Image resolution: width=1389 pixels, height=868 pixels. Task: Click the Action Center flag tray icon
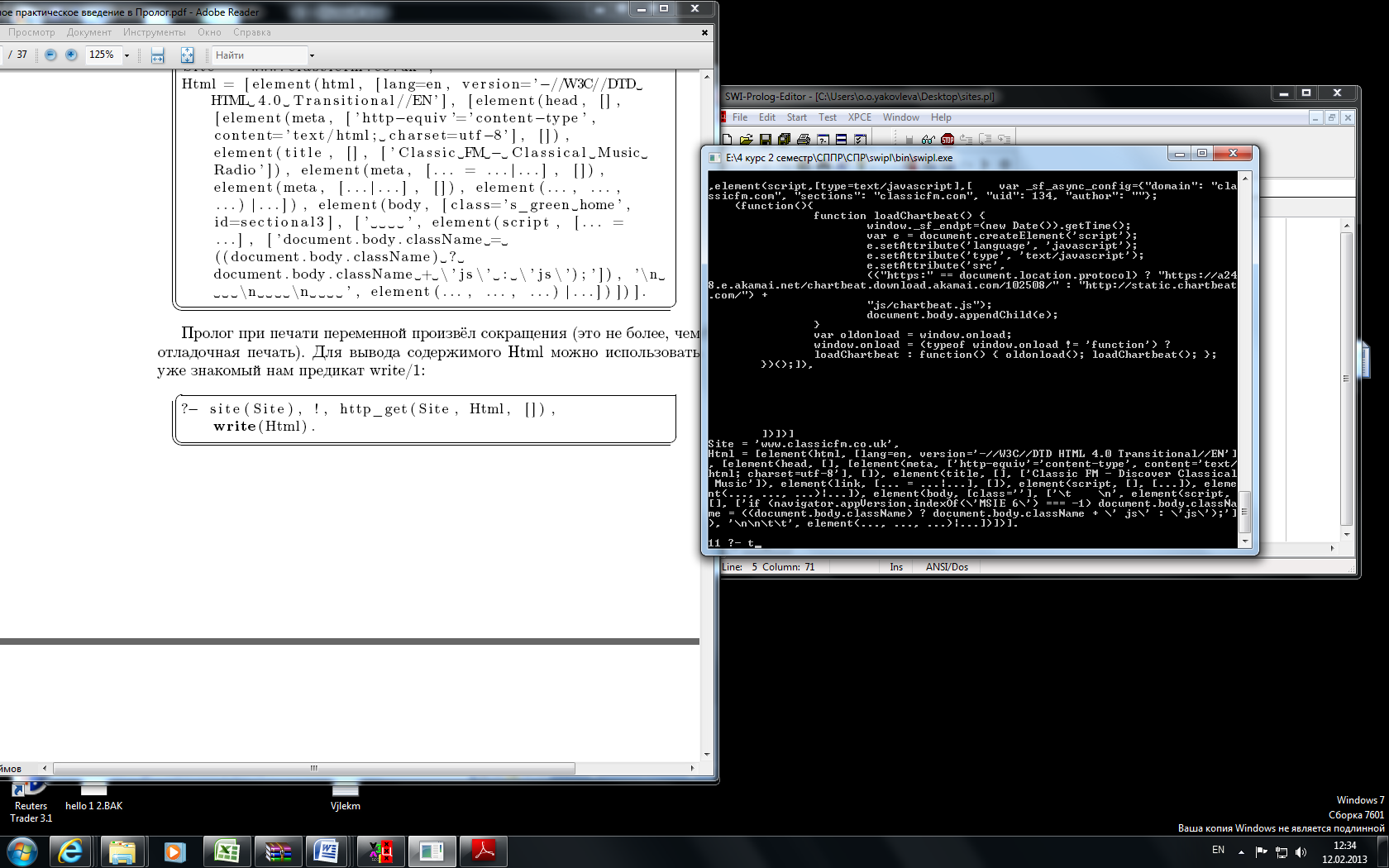pos(1261,851)
